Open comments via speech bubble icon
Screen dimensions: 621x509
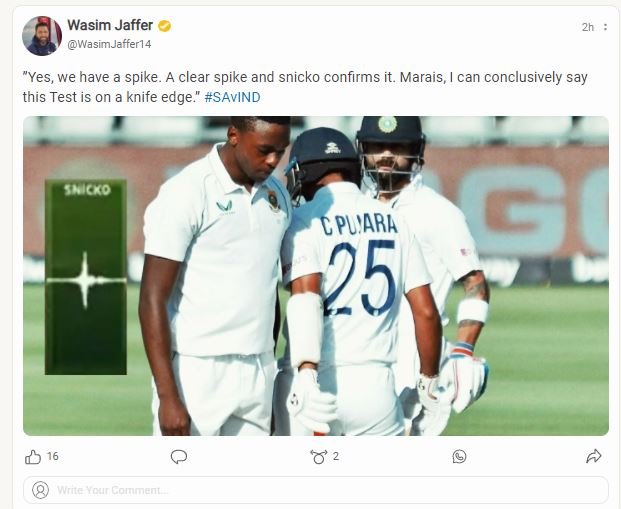coord(179,456)
